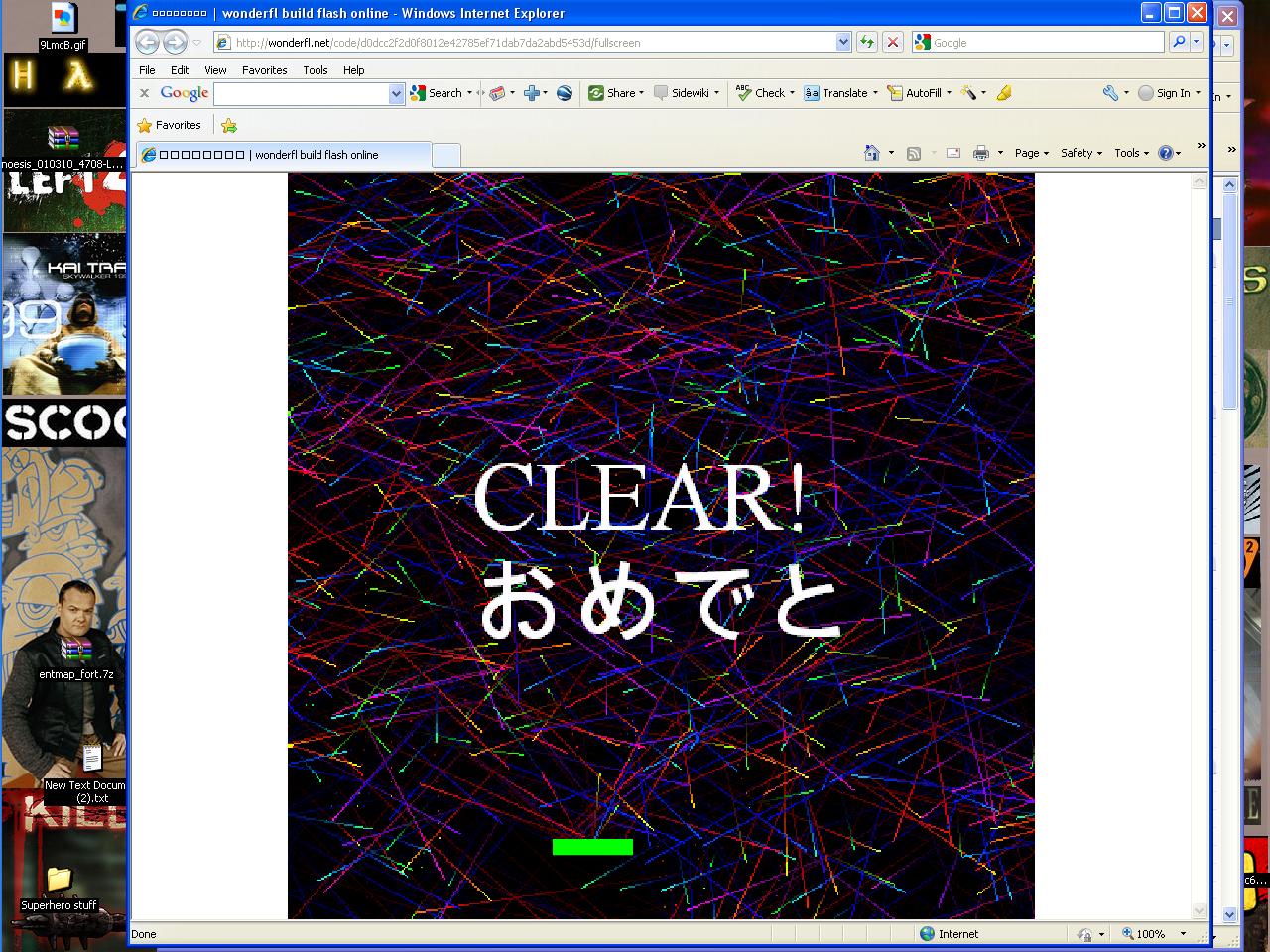Click the Add to Favorites star icon
Viewport: 1270px width, 952px height.
coord(229,125)
